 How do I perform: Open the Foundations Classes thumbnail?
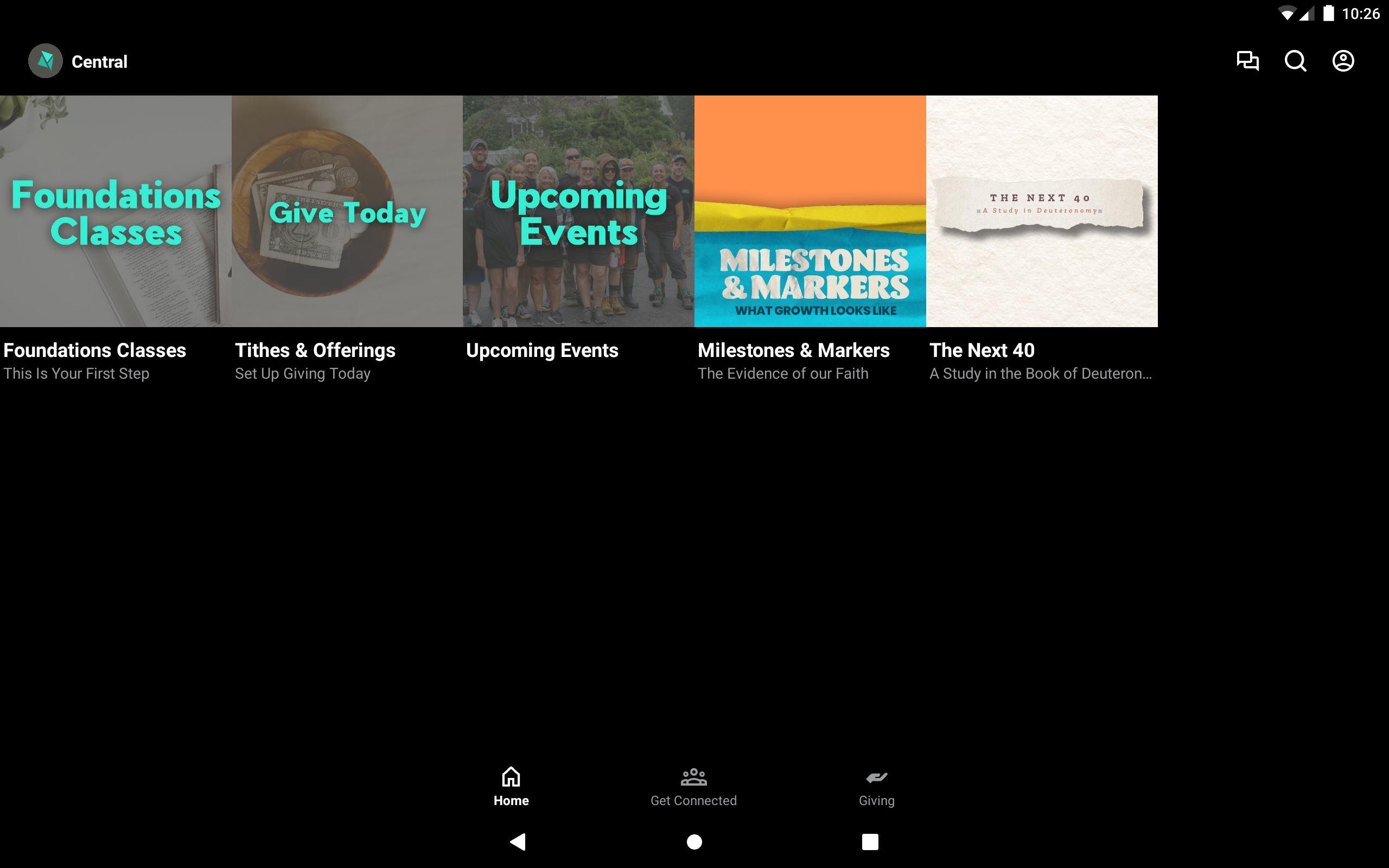116,211
